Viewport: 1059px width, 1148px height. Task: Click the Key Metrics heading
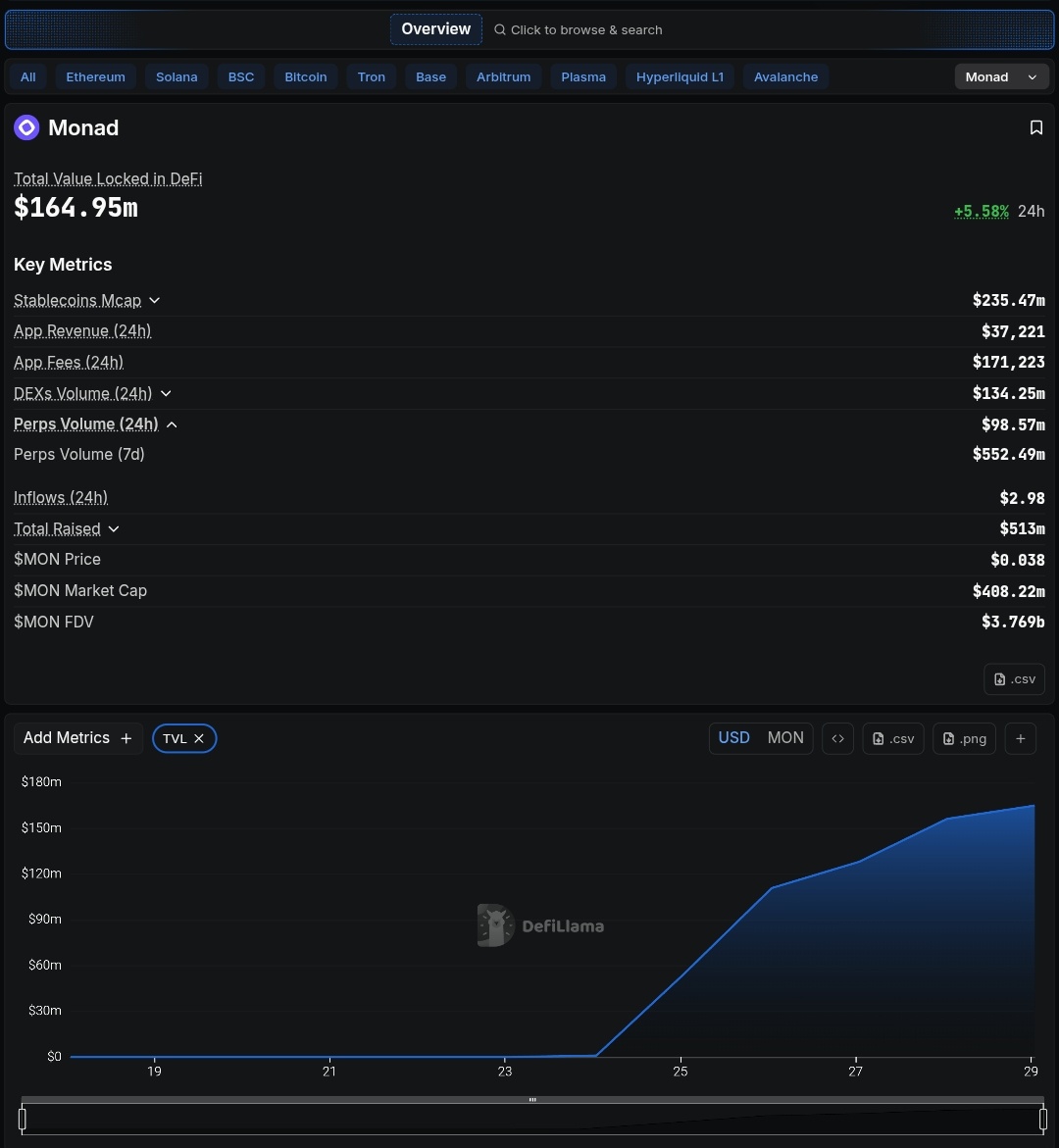tap(63, 265)
